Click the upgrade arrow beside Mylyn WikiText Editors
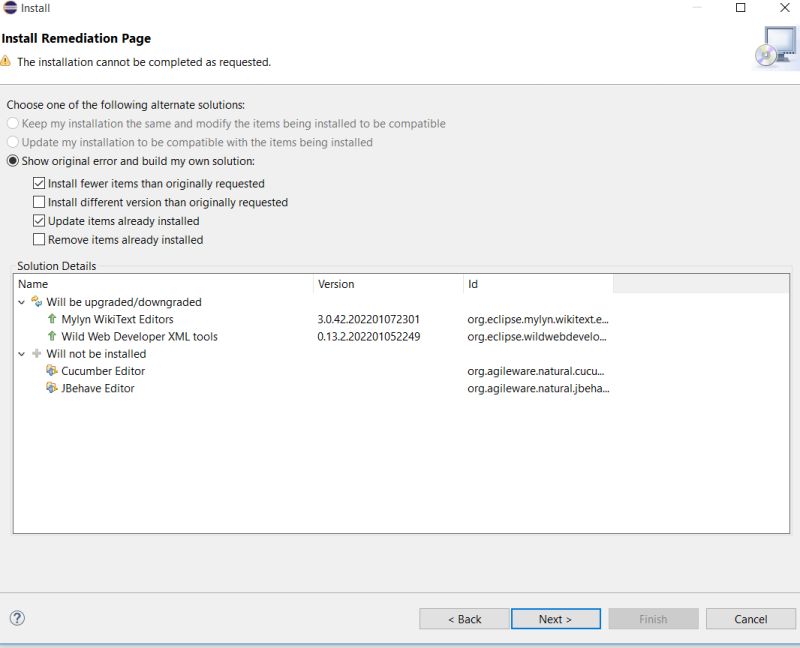 51,321
